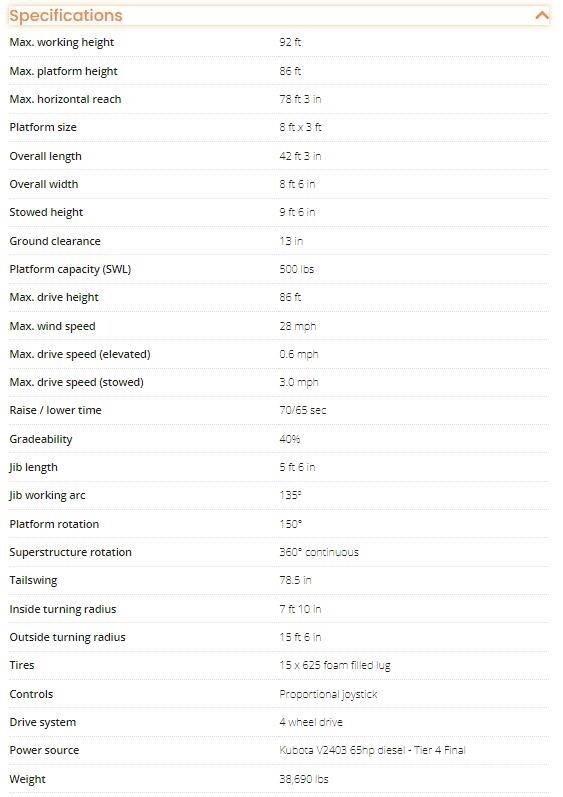The image size is (563, 797).
Task: Collapse the Specifications section chevron
Action: pos(542,16)
